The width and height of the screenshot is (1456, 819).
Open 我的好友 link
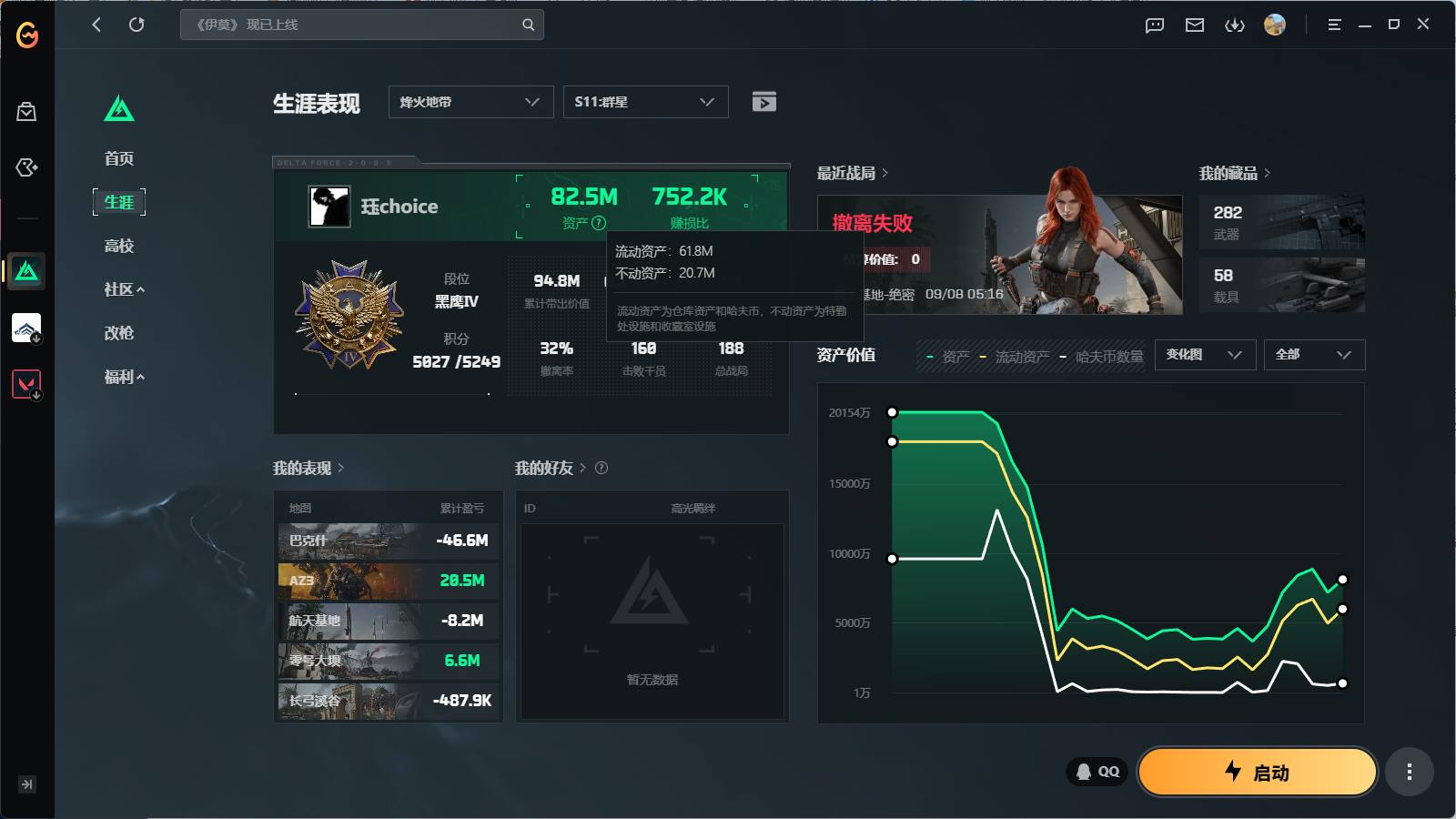point(551,468)
